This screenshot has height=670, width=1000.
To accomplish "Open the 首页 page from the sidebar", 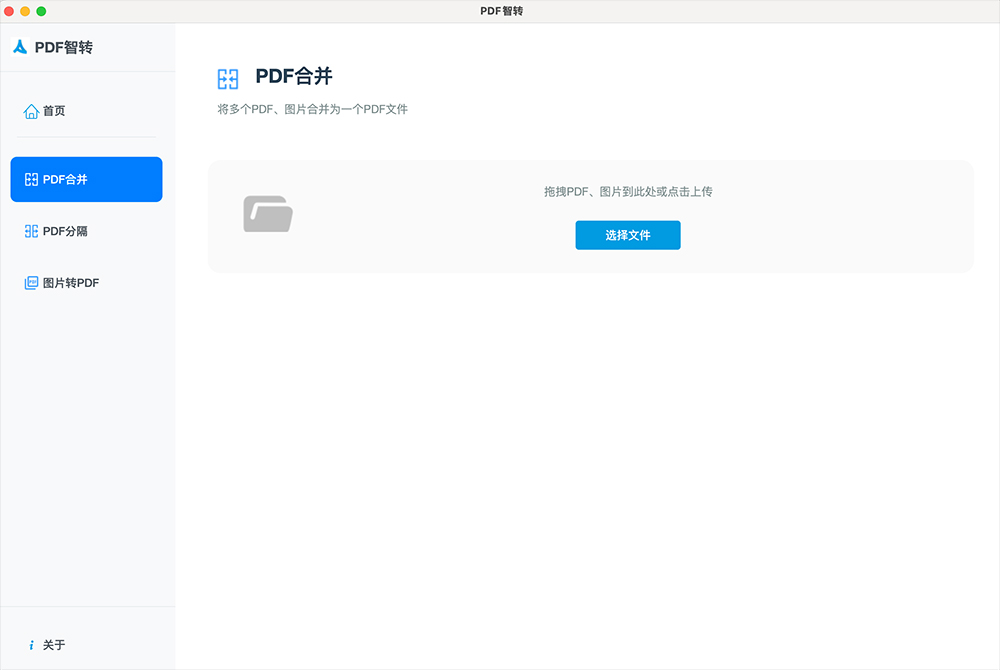I will pos(52,111).
